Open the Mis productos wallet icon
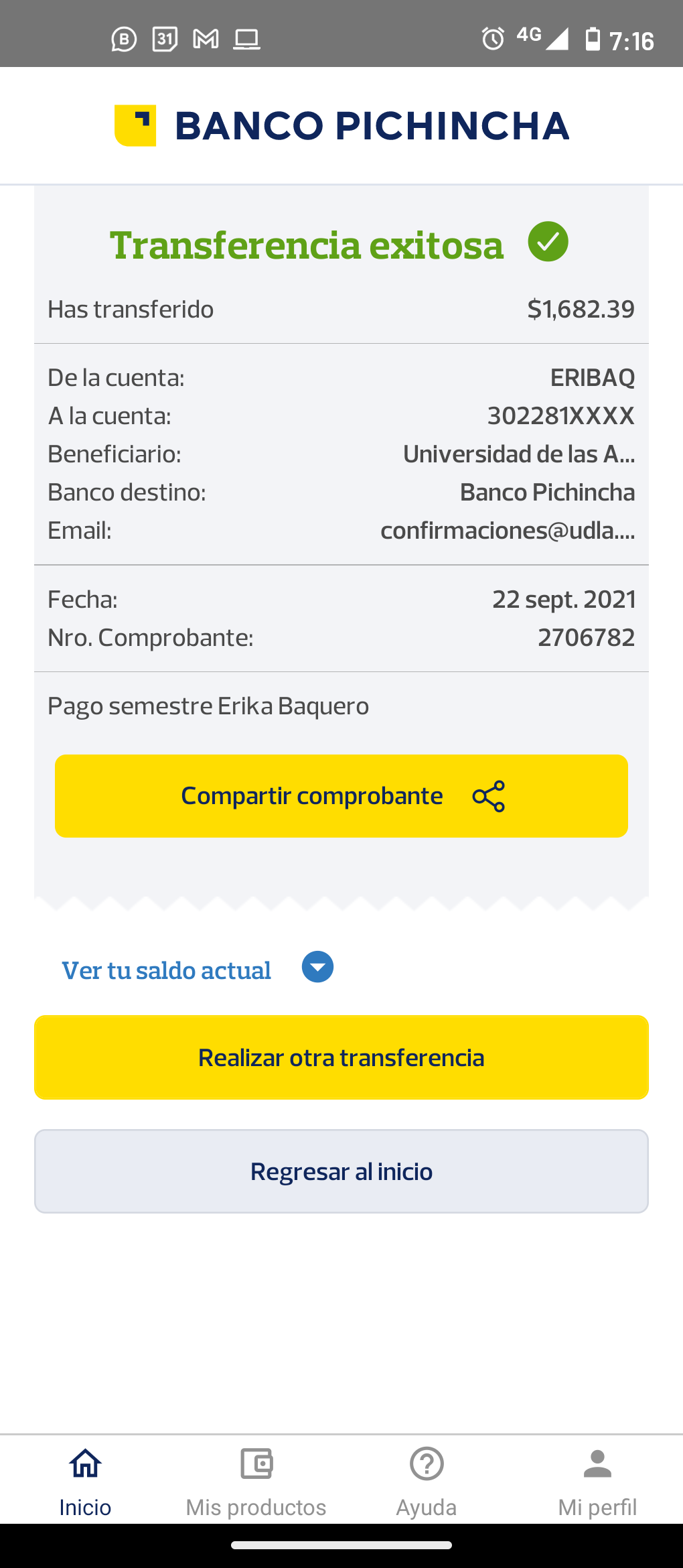Image resolution: width=683 pixels, height=1568 pixels. point(256,1463)
